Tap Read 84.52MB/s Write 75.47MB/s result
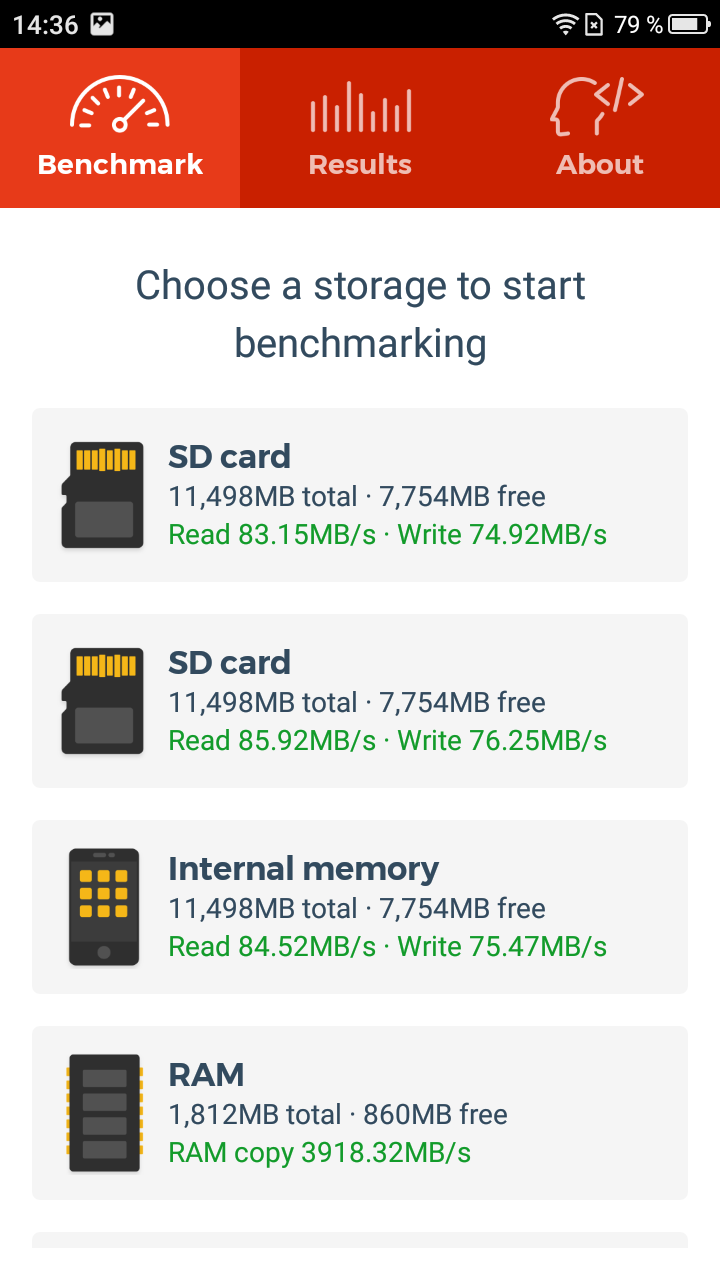Viewport: 720px width, 1280px height. click(388, 946)
